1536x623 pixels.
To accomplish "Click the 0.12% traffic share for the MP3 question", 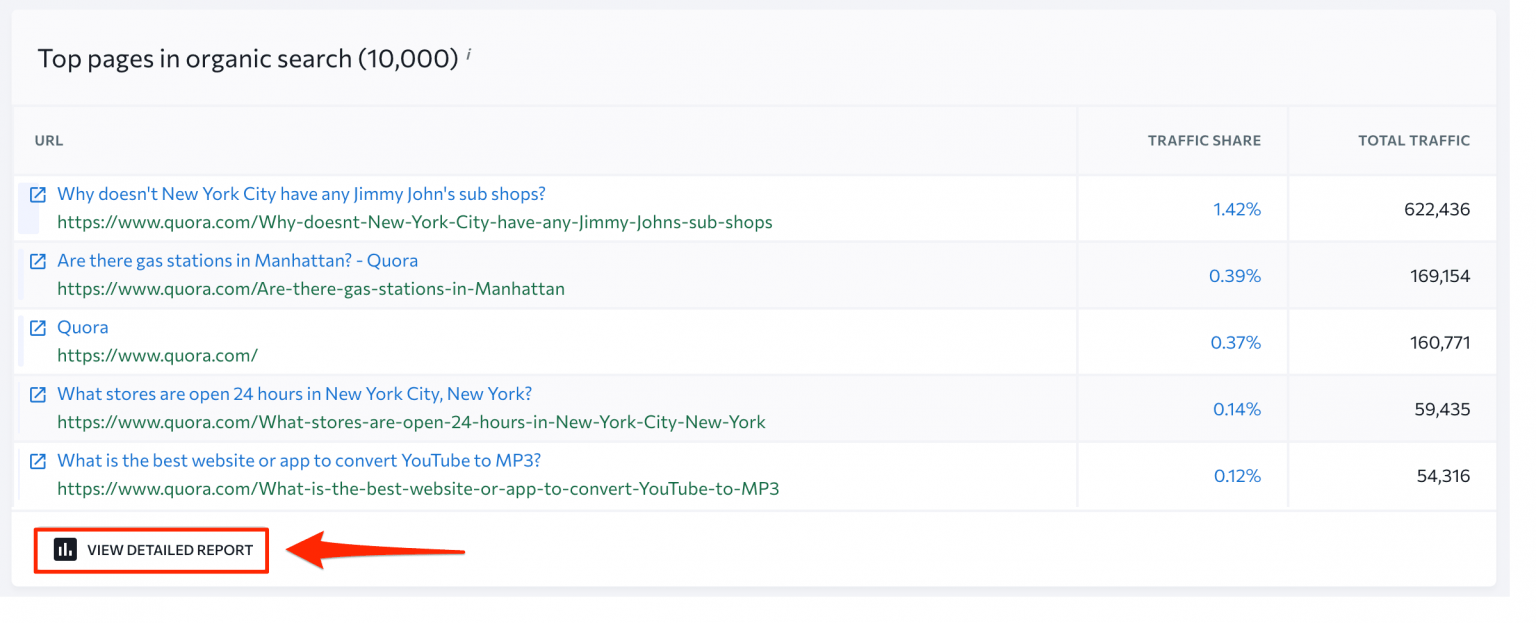I will [1238, 475].
